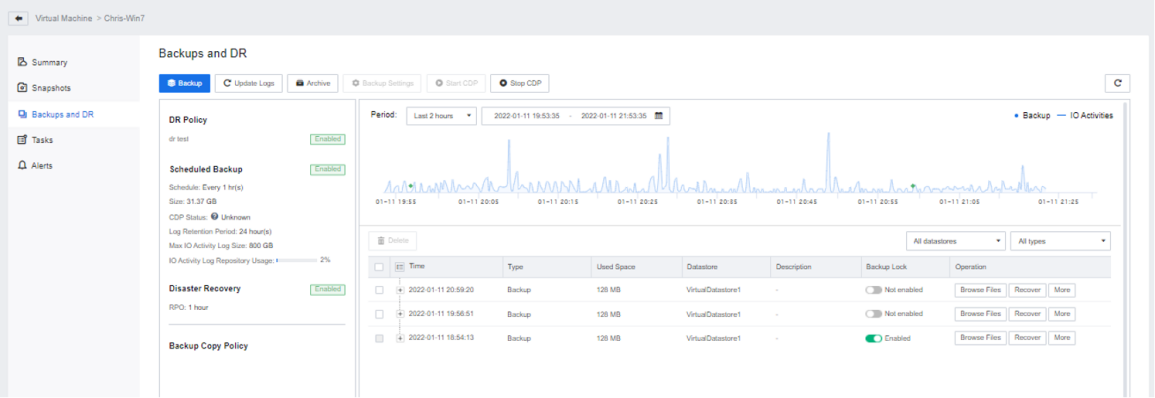The image size is (1155, 398).
Task: Click the CDP Status help question icon
Action: tap(214, 217)
